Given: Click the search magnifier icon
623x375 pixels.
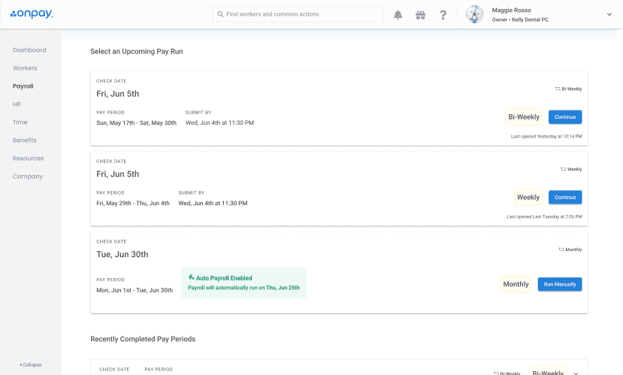Looking at the screenshot, I should pos(220,14).
